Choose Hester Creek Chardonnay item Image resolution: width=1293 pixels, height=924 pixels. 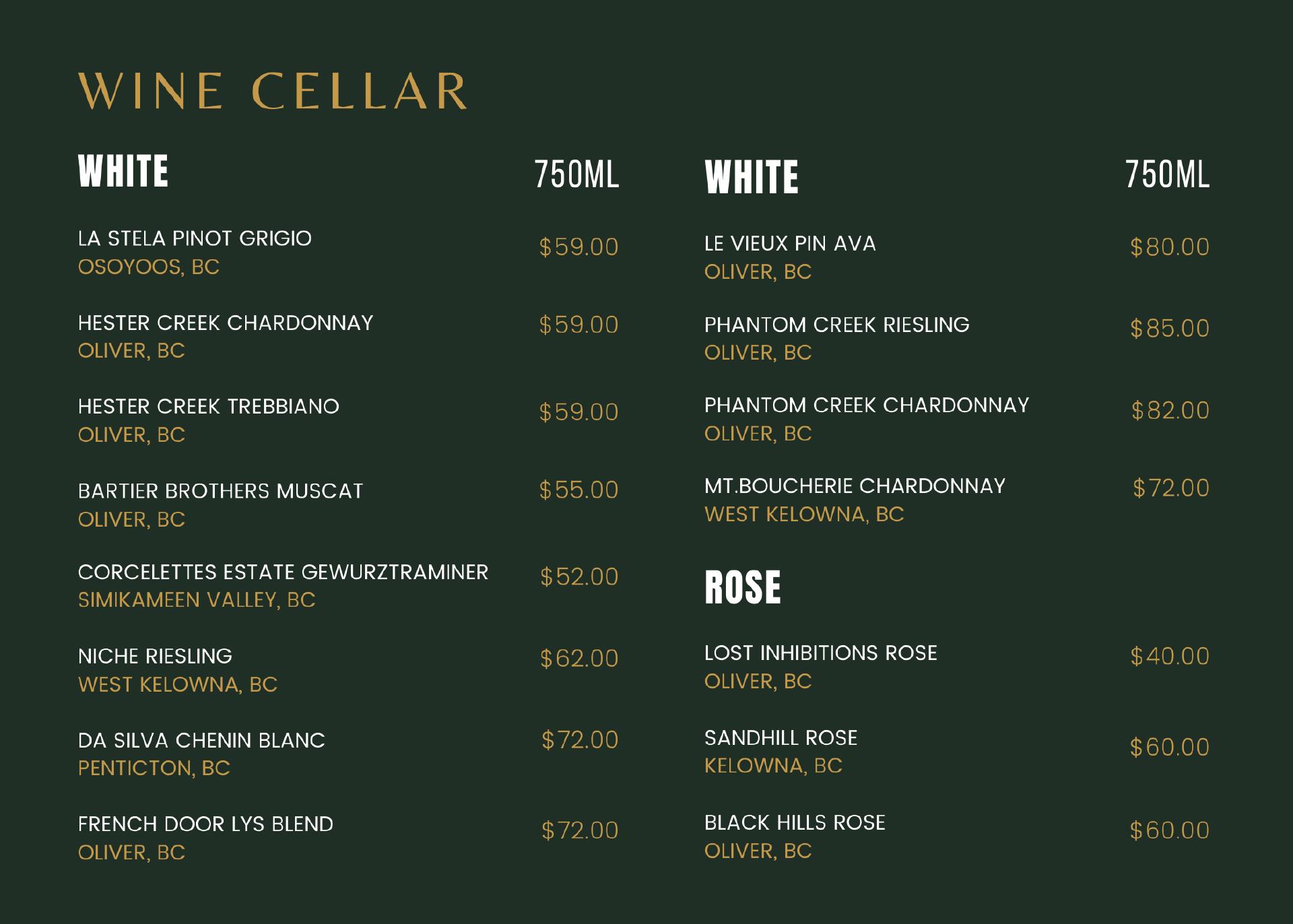tap(225, 323)
